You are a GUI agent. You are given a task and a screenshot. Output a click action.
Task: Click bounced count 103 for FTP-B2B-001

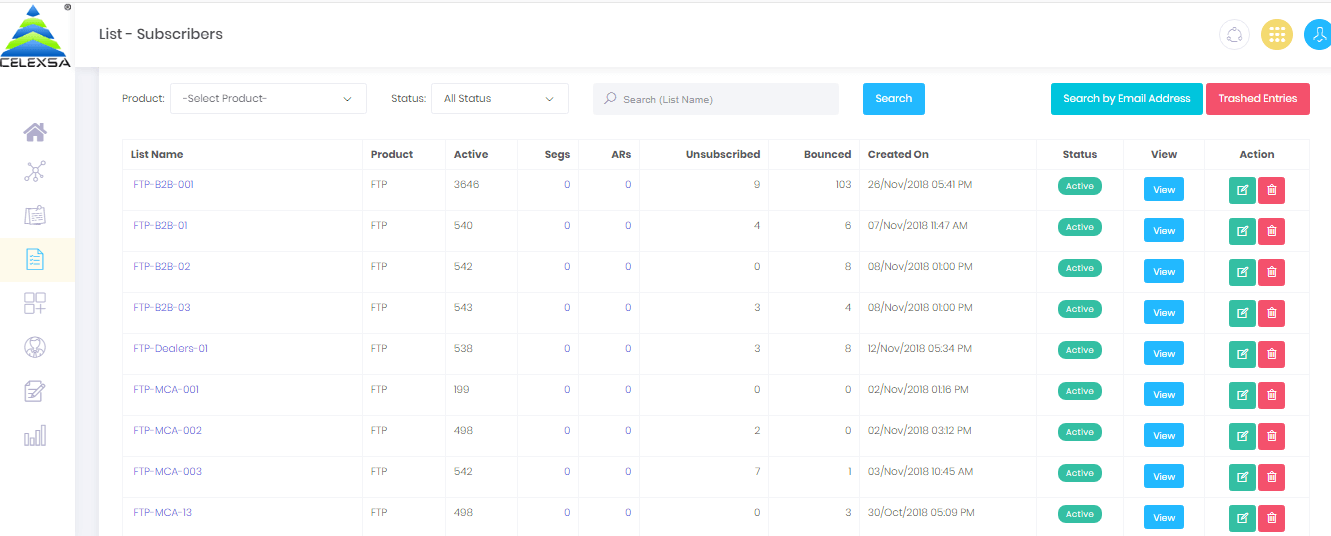842,185
